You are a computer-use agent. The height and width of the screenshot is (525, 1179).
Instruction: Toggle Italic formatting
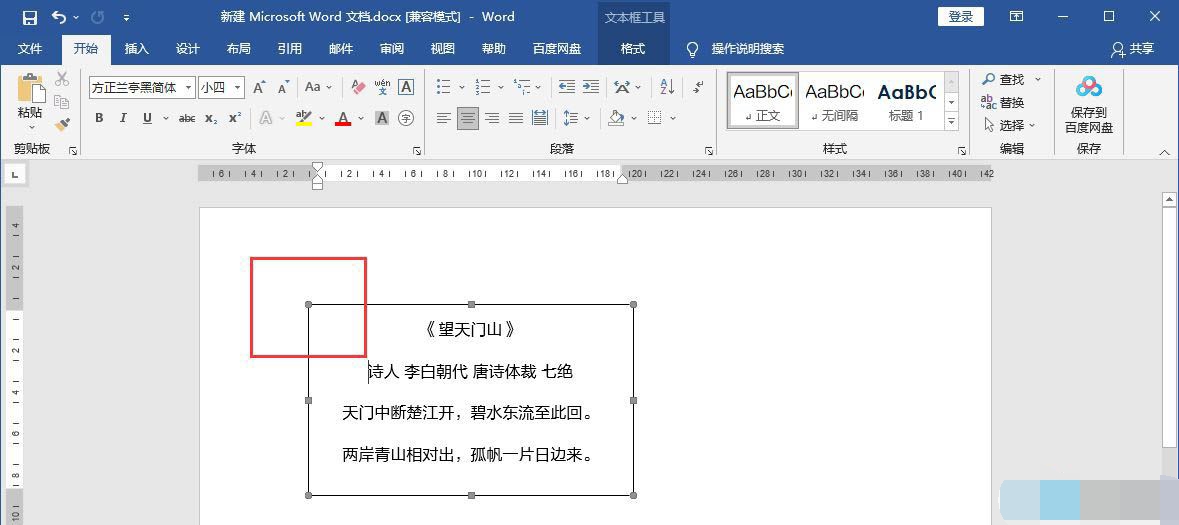click(x=123, y=118)
